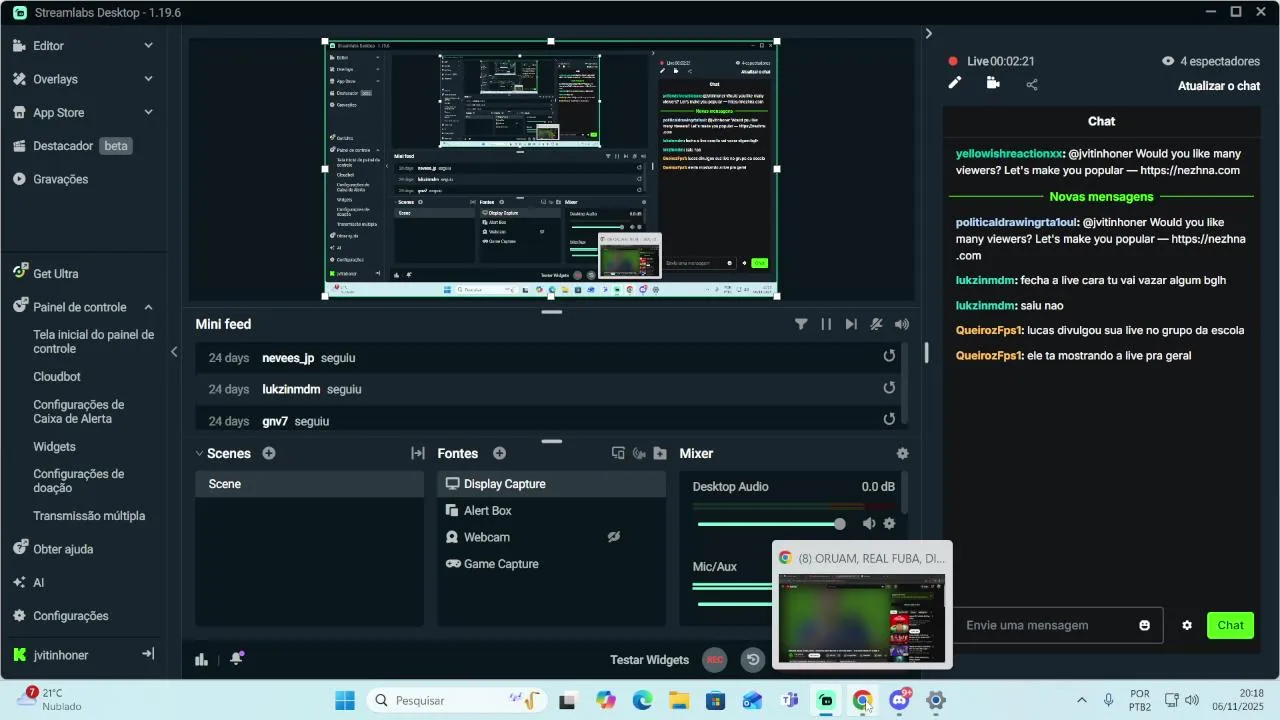Screen dimensions: 1280x720
Task: Open chat settings gear near Chat button
Action: point(1187,625)
